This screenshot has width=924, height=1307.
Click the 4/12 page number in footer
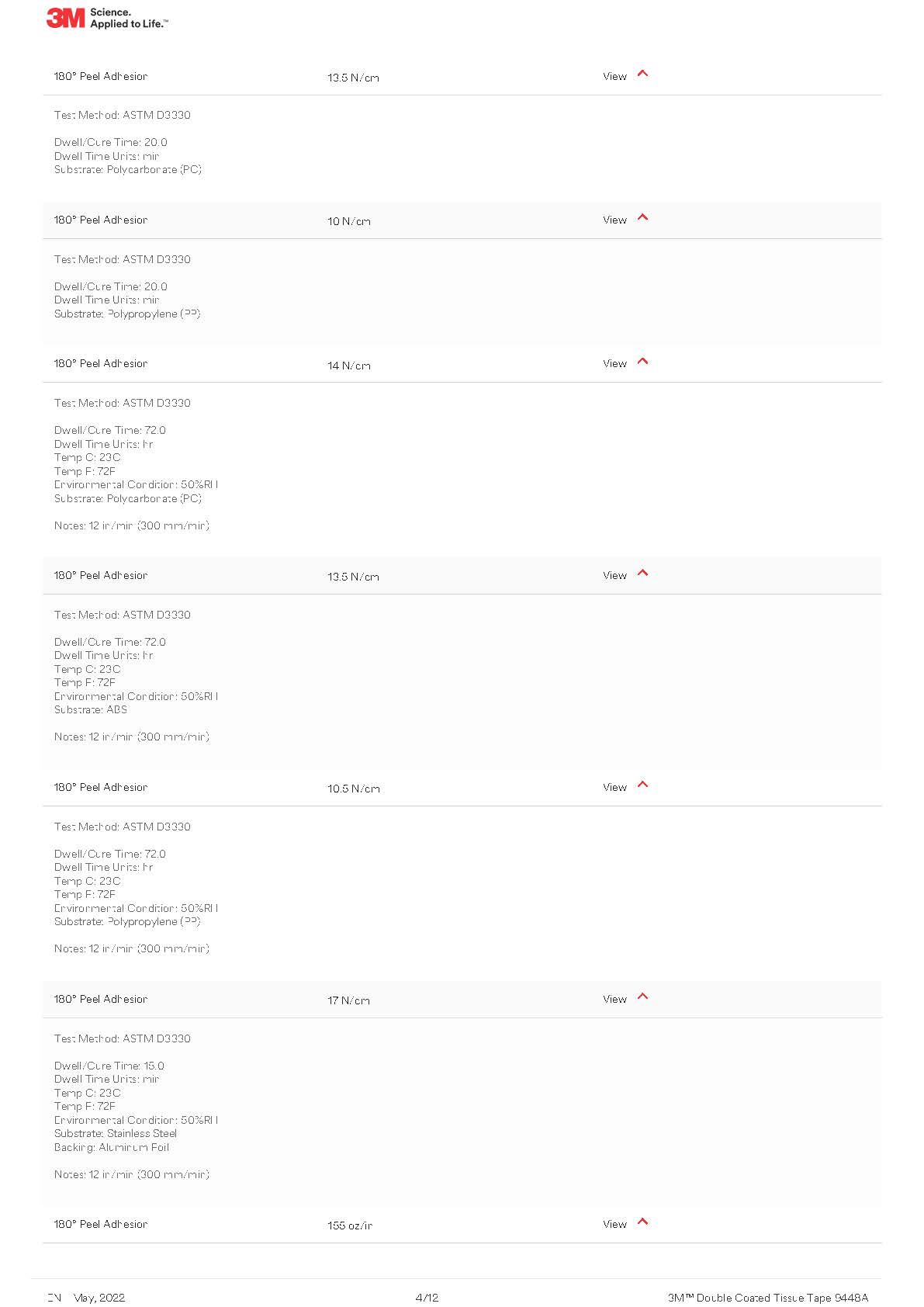point(427,1298)
